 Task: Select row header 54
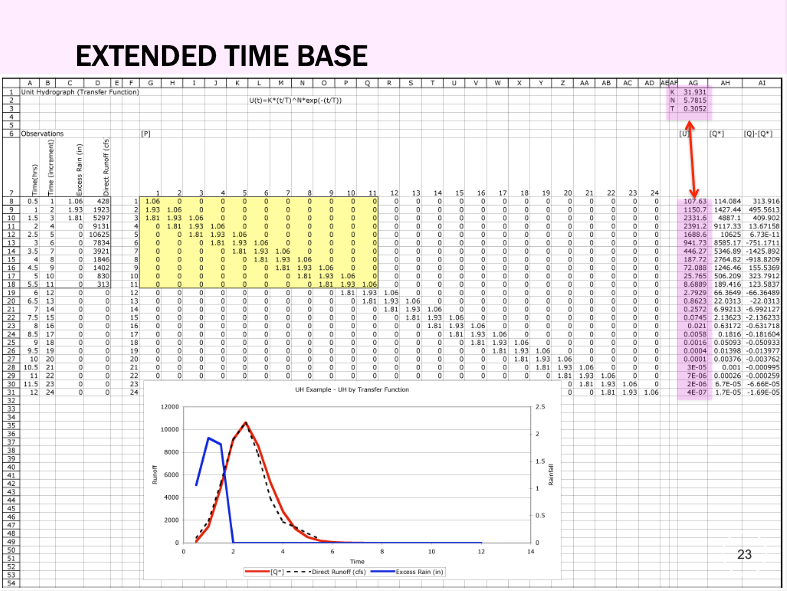(x=11, y=583)
